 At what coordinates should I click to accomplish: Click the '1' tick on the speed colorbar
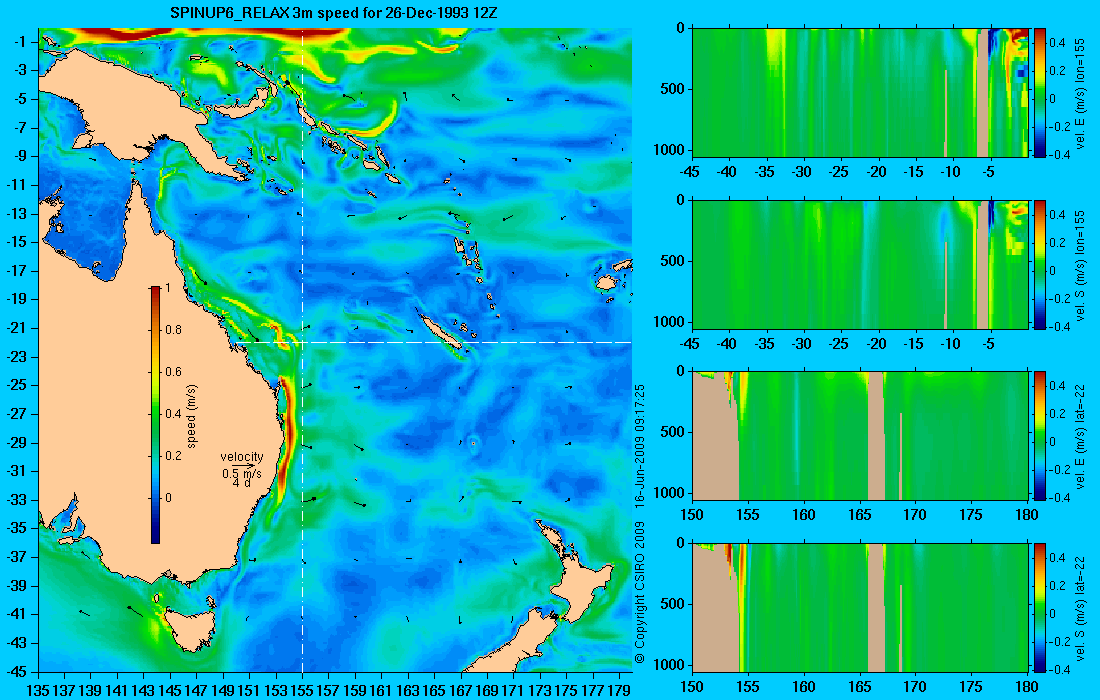pos(167,288)
